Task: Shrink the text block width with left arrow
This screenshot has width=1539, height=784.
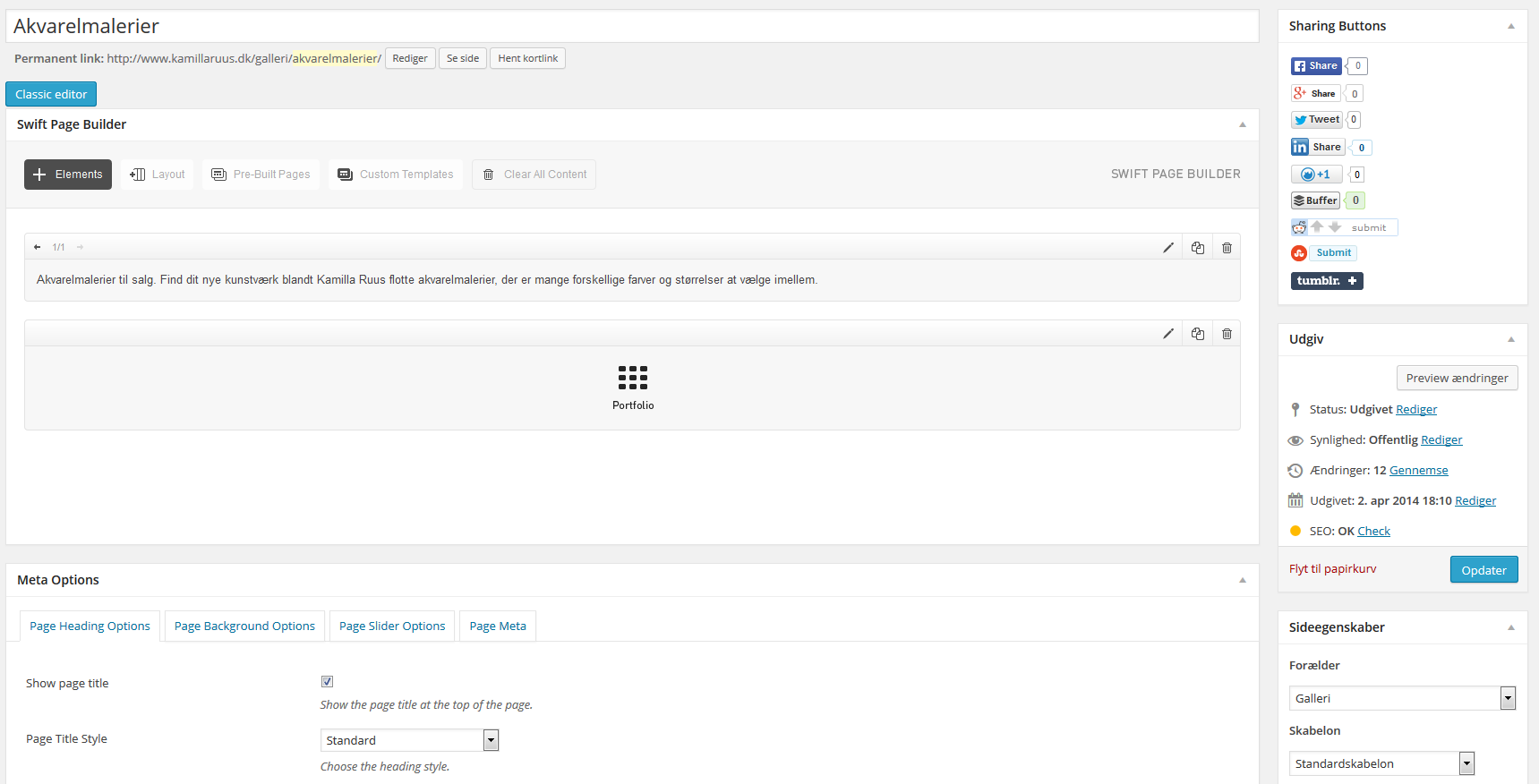Action: [37, 247]
